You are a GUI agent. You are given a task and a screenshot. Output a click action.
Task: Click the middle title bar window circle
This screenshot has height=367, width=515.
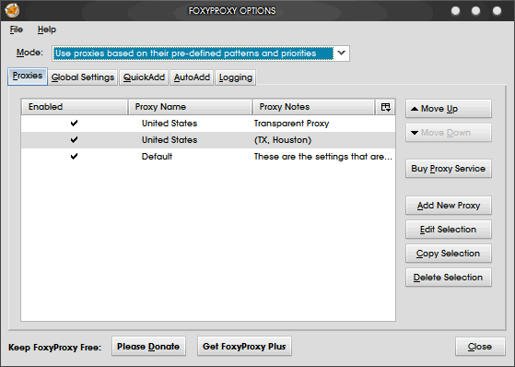pyautogui.click(x=476, y=11)
